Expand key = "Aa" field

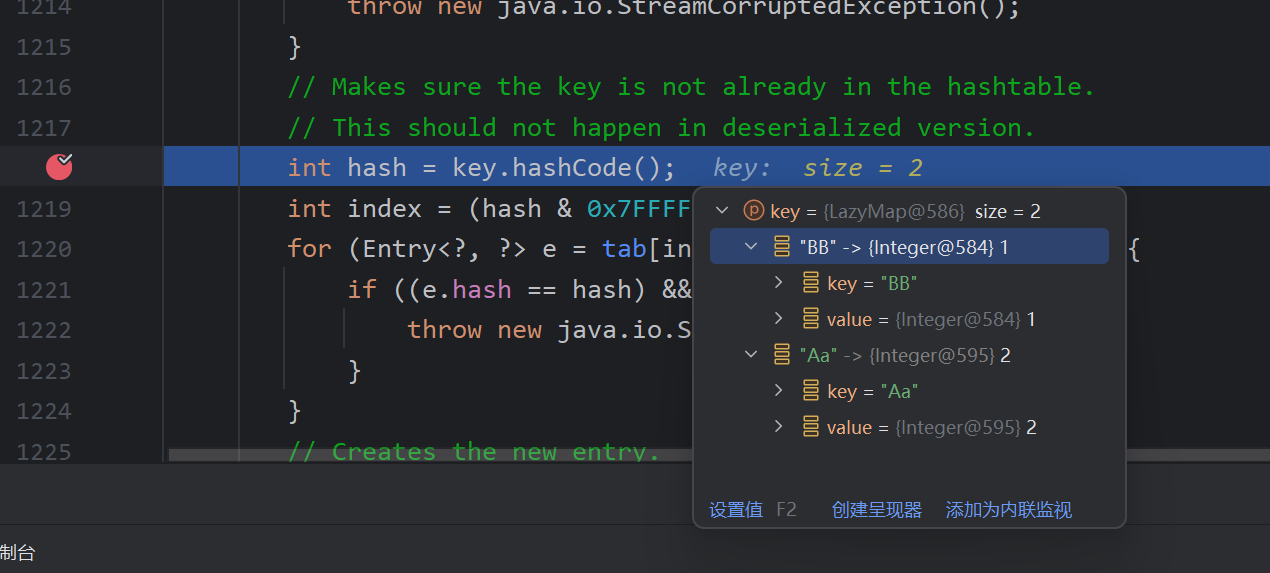click(x=779, y=391)
